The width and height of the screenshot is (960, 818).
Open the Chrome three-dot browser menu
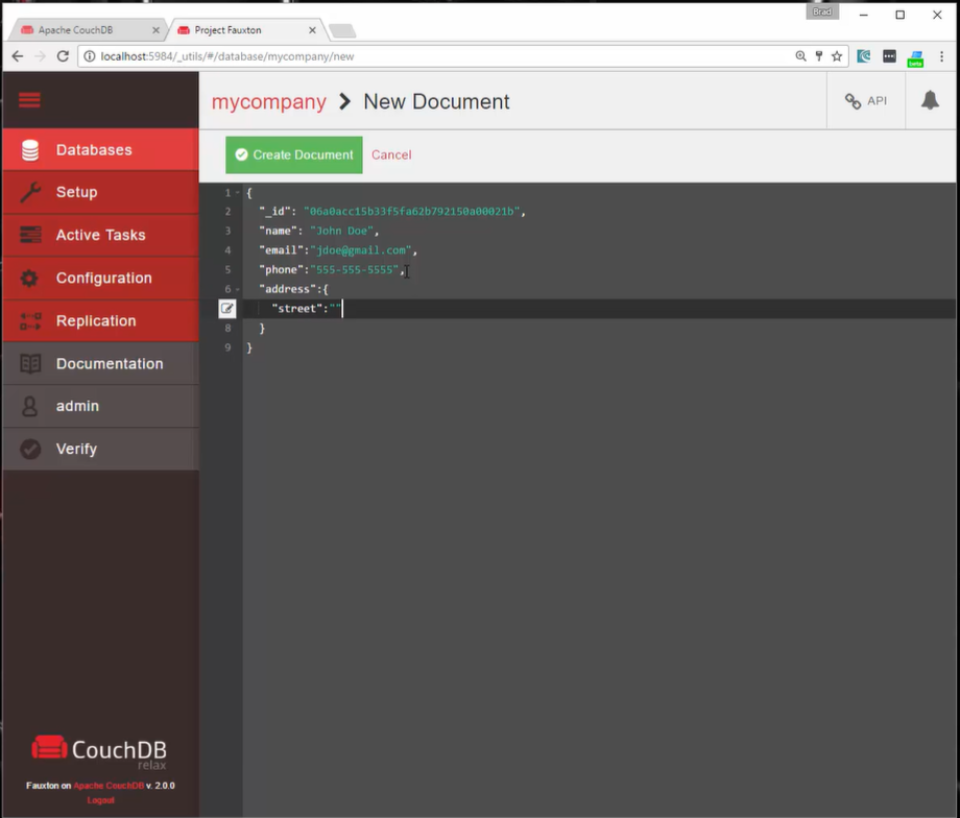pyautogui.click(x=942, y=57)
